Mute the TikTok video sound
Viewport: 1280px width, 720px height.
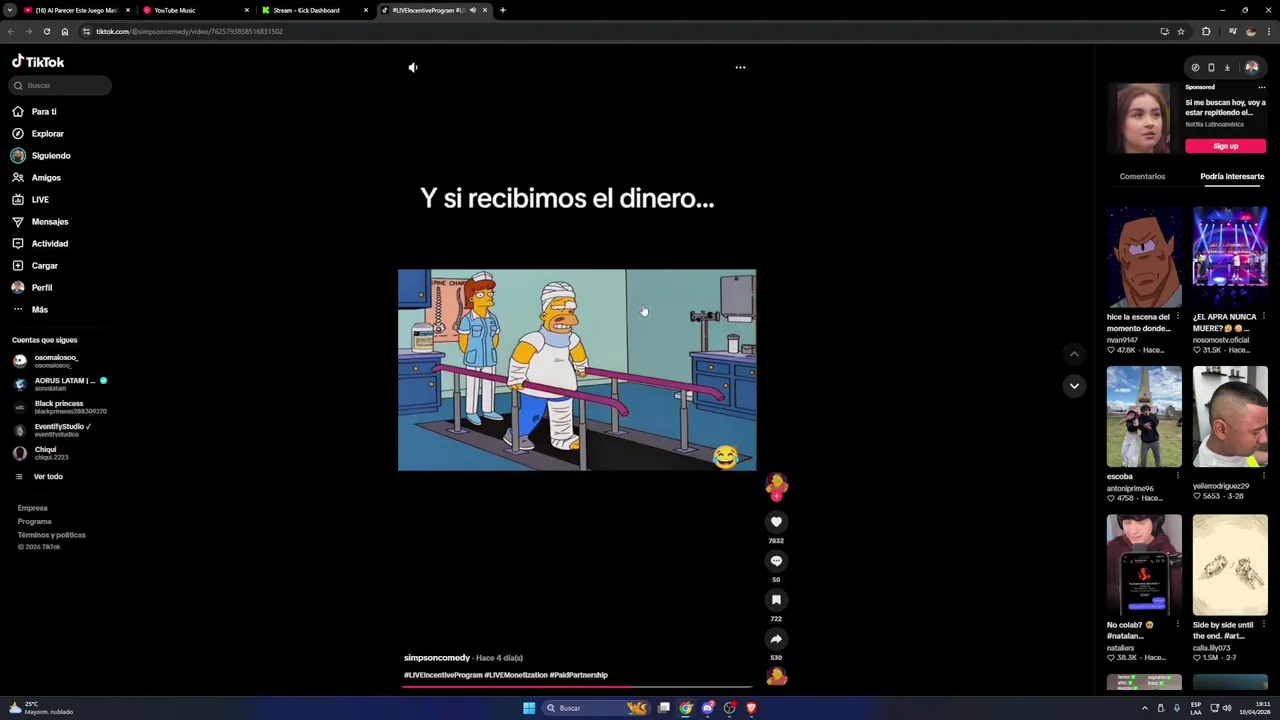click(x=413, y=67)
